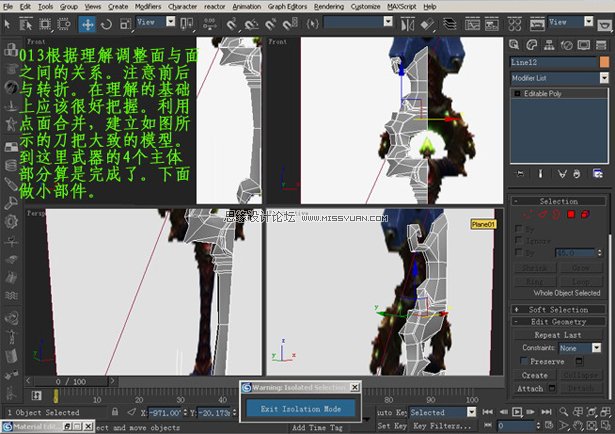Open the Modifiers menu

pyautogui.click(x=148, y=7)
